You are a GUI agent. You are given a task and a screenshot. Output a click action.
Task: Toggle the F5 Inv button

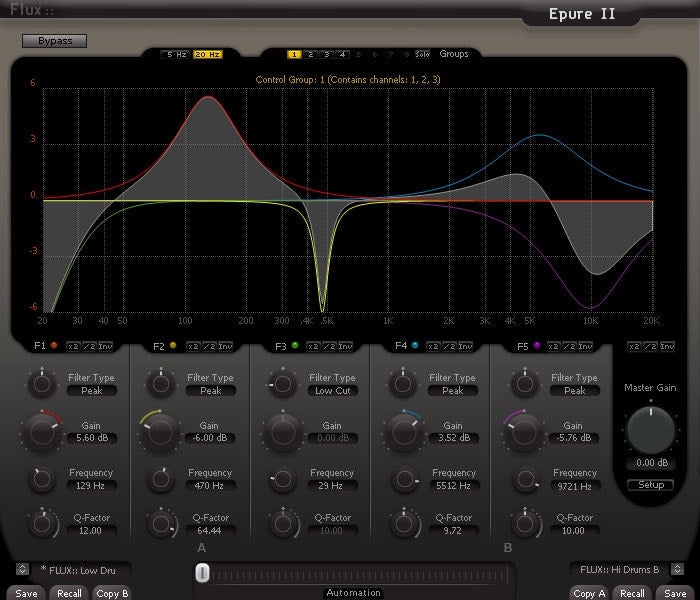click(x=585, y=346)
